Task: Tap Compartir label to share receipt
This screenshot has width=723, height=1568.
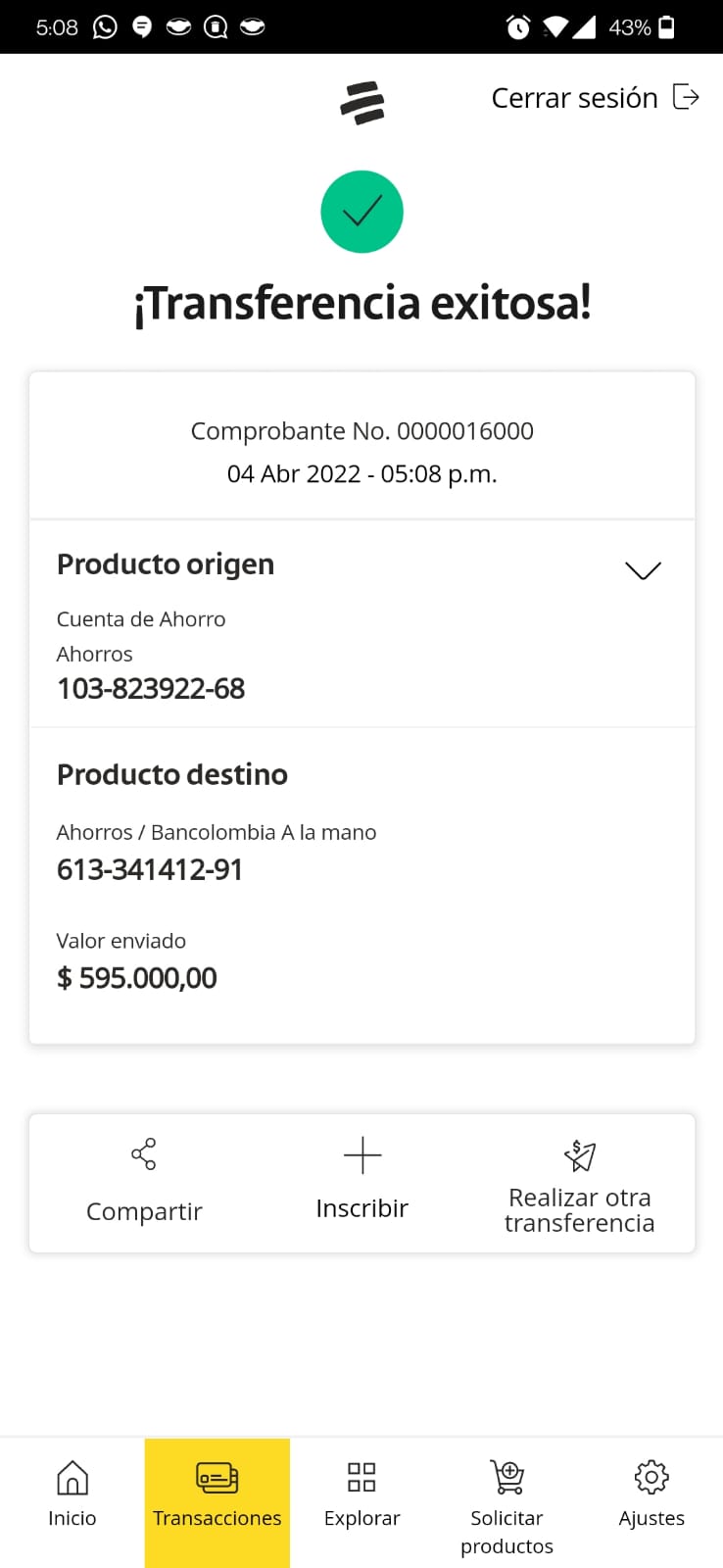Action: tap(144, 1211)
